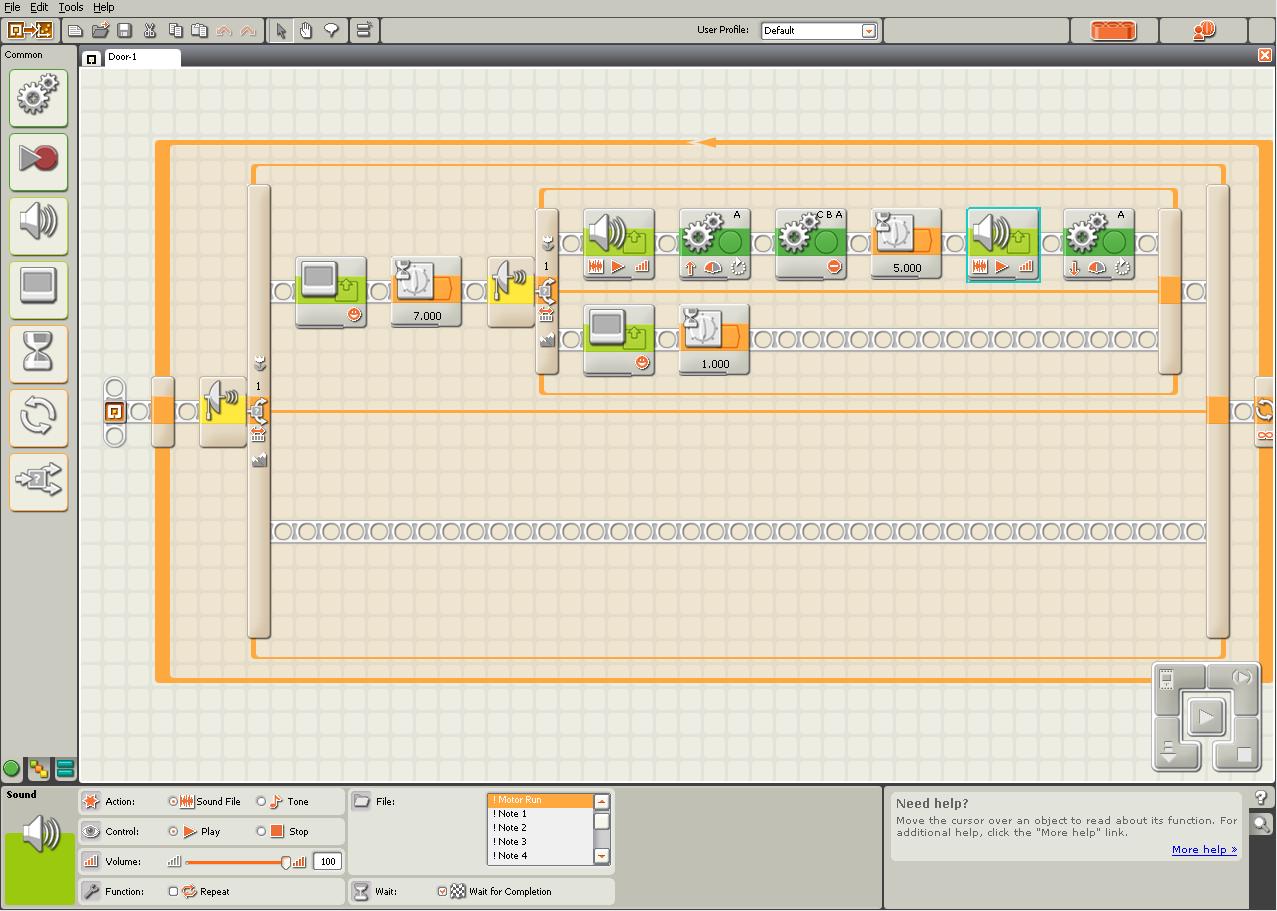Viewport: 1277px width, 911px height.
Task: Enable the Repeat function checkbox
Action: pos(173,891)
